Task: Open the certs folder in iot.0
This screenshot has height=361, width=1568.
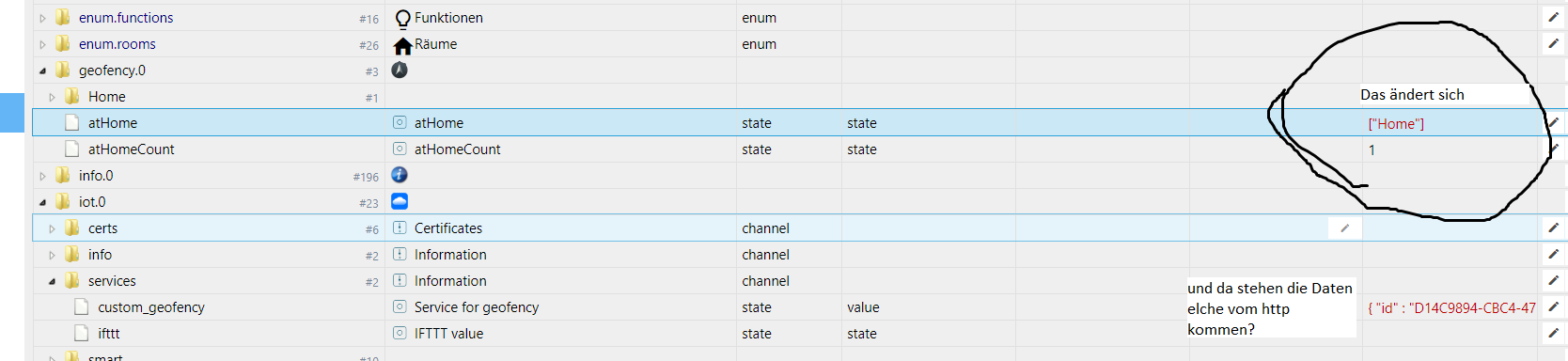Action: pyautogui.click(x=102, y=228)
